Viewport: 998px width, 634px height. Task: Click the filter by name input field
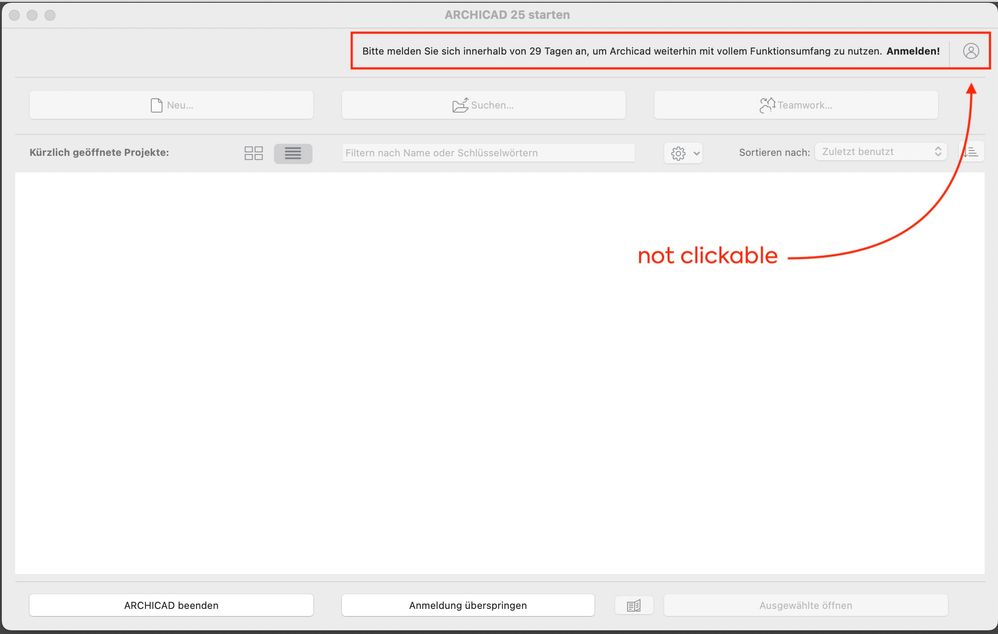point(488,152)
